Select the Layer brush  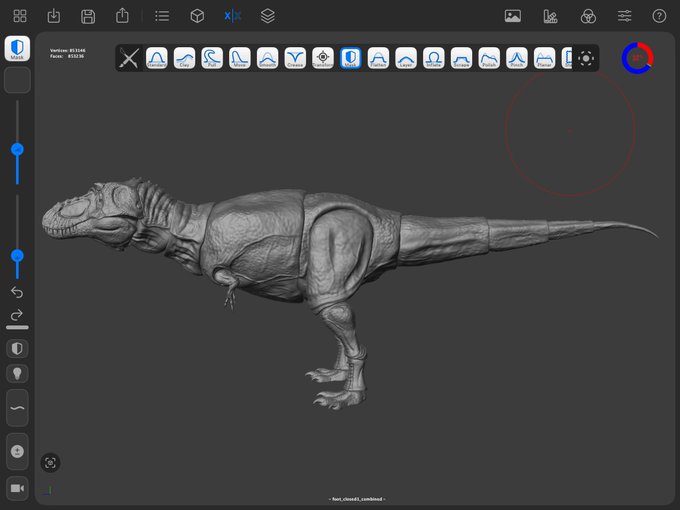click(406, 58)
